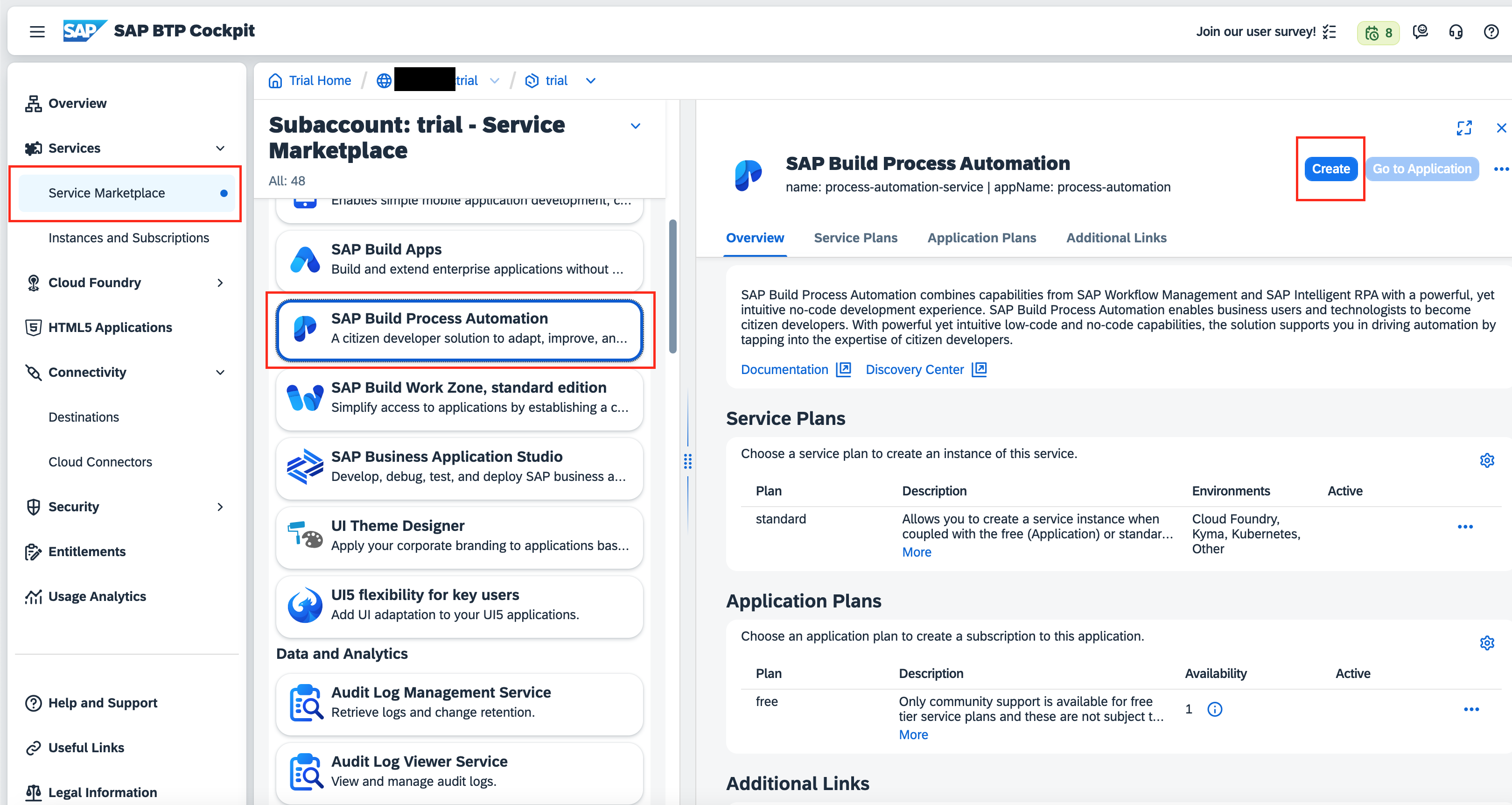Expand the Cloud Foundry navigation group
1512x805 pixels.
220,283
